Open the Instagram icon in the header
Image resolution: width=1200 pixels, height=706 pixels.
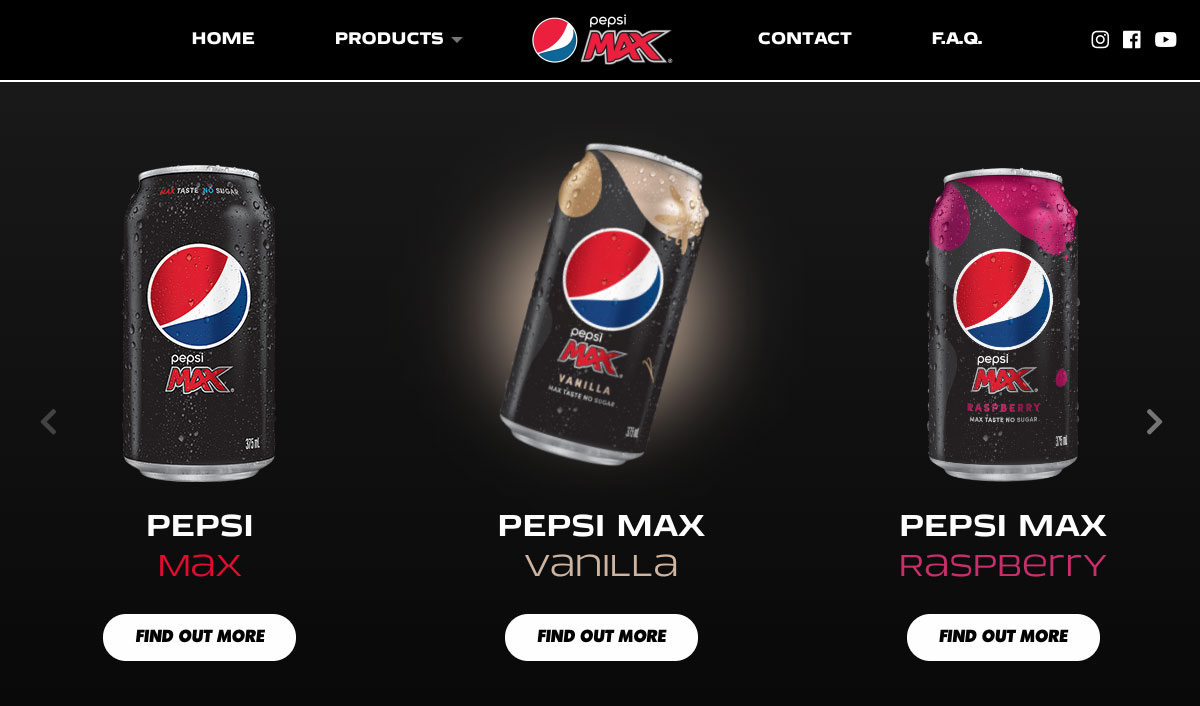1100,40
